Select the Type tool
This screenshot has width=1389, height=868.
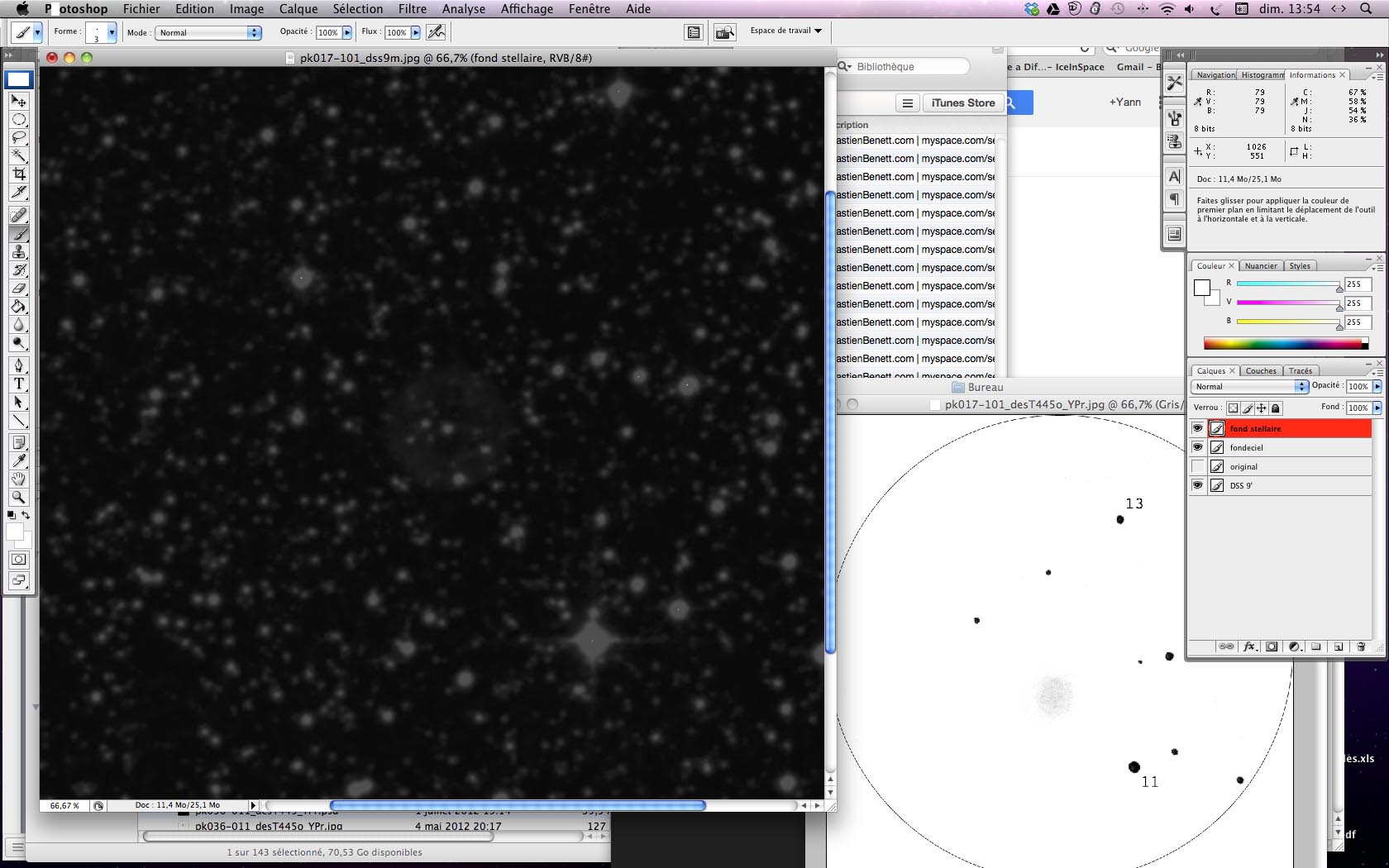(x=18, y=384)
